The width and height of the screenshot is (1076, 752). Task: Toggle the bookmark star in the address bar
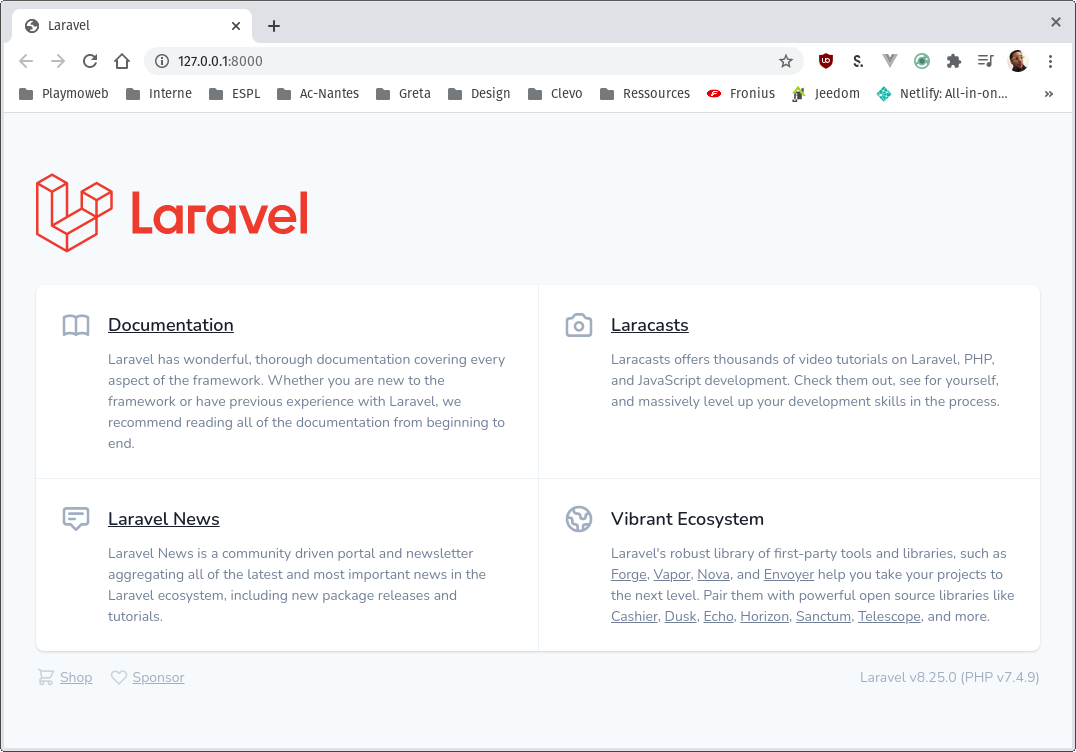(786, 61)
